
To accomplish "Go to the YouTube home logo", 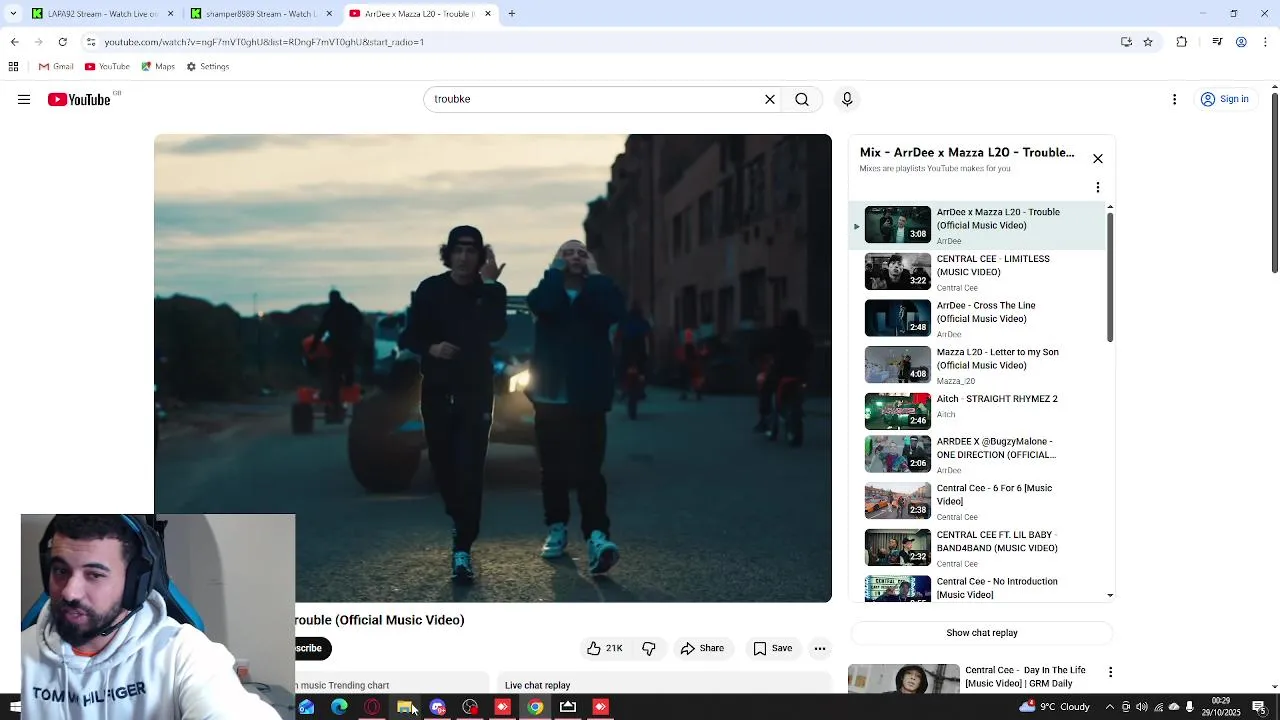I will click(79, 99).
